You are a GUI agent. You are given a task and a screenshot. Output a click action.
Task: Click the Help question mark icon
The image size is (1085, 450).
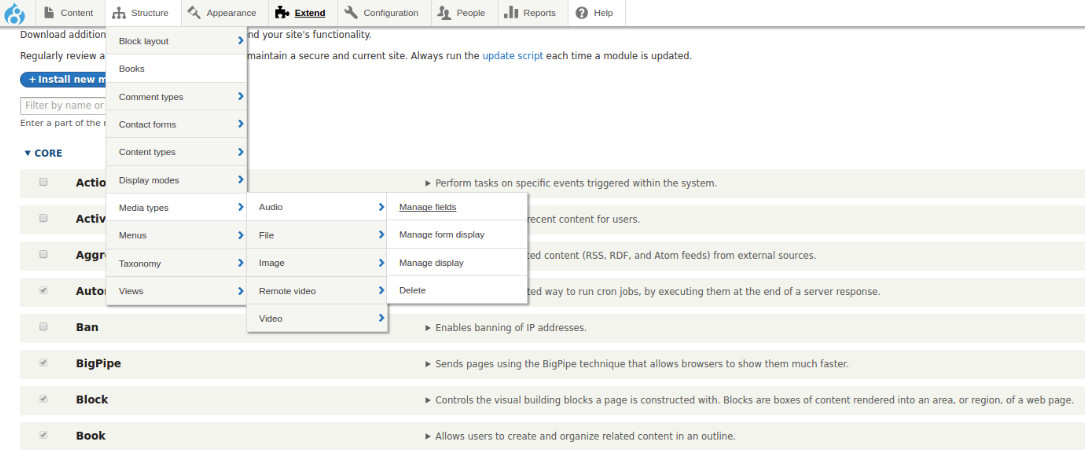582,13
